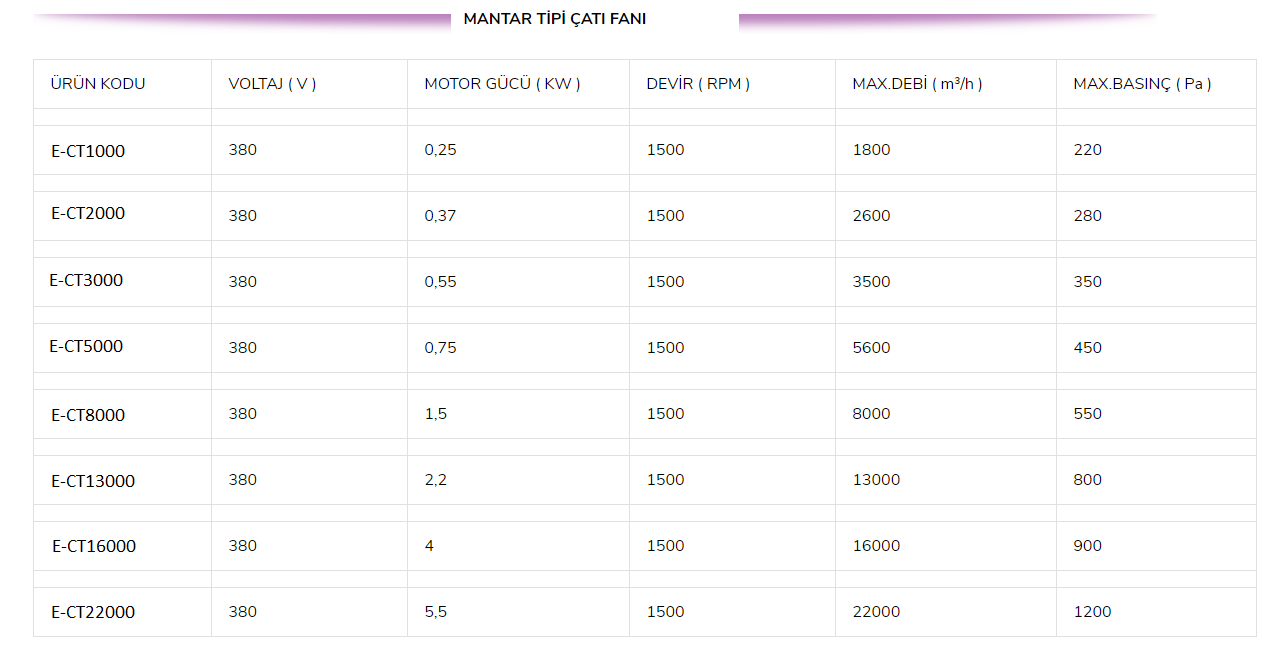This screenshot has width=1287, height=661.
Task: Click the MOTOR GÜCÜ ( KW ) header
Action: click(x=502, y=84)
